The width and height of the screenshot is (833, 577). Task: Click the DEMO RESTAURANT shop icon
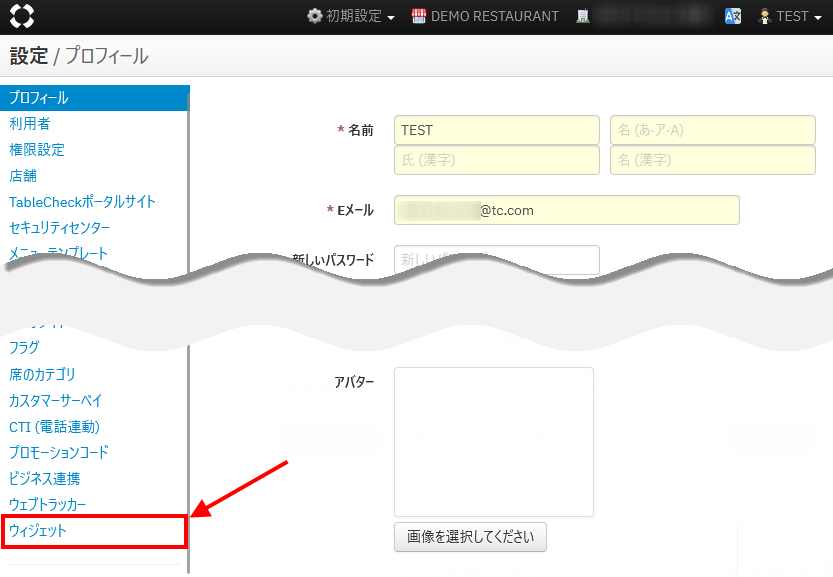pos(418,16)
